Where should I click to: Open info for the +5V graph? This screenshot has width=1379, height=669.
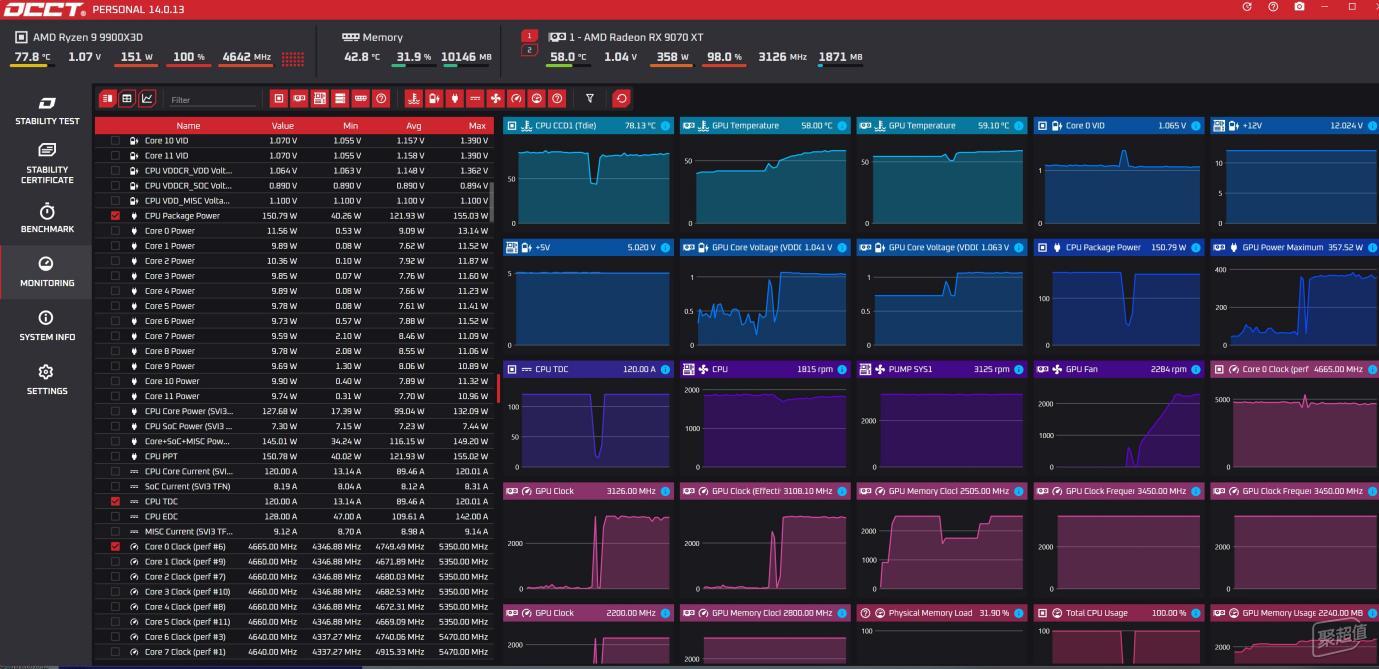coord(665,248)
